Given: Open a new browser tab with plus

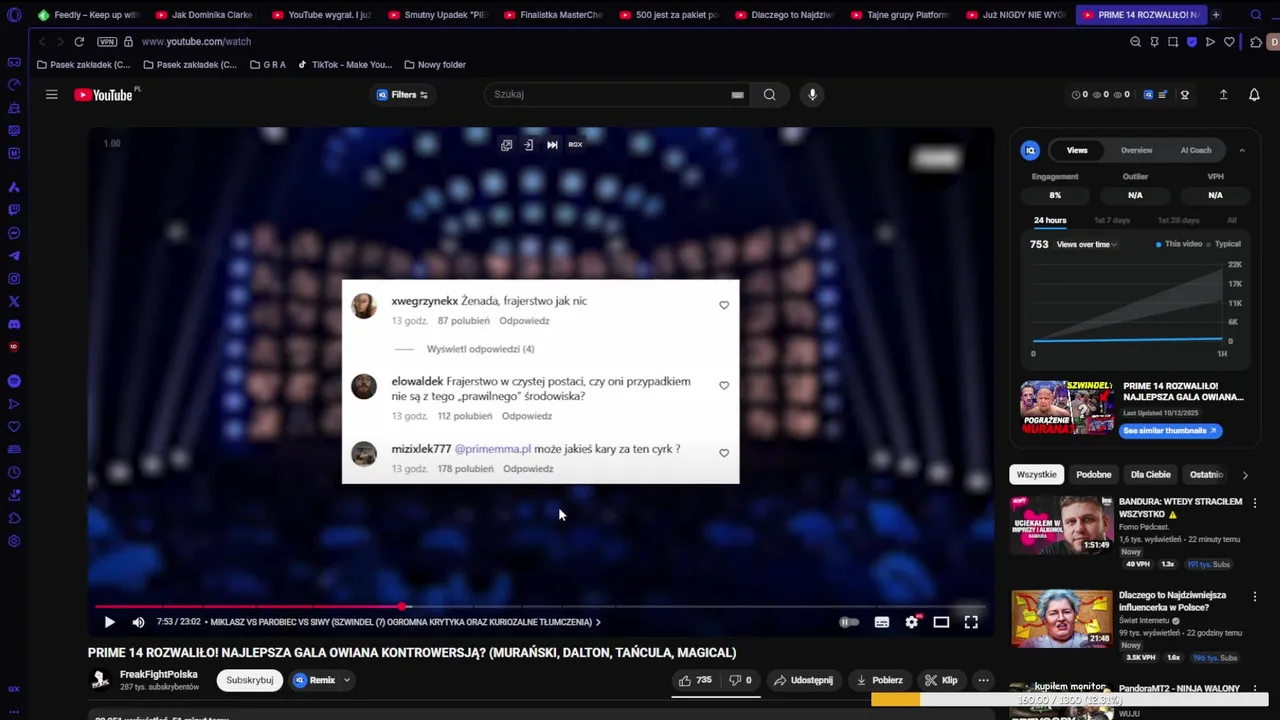Looking at the screenshot, I should point(1215,15).
